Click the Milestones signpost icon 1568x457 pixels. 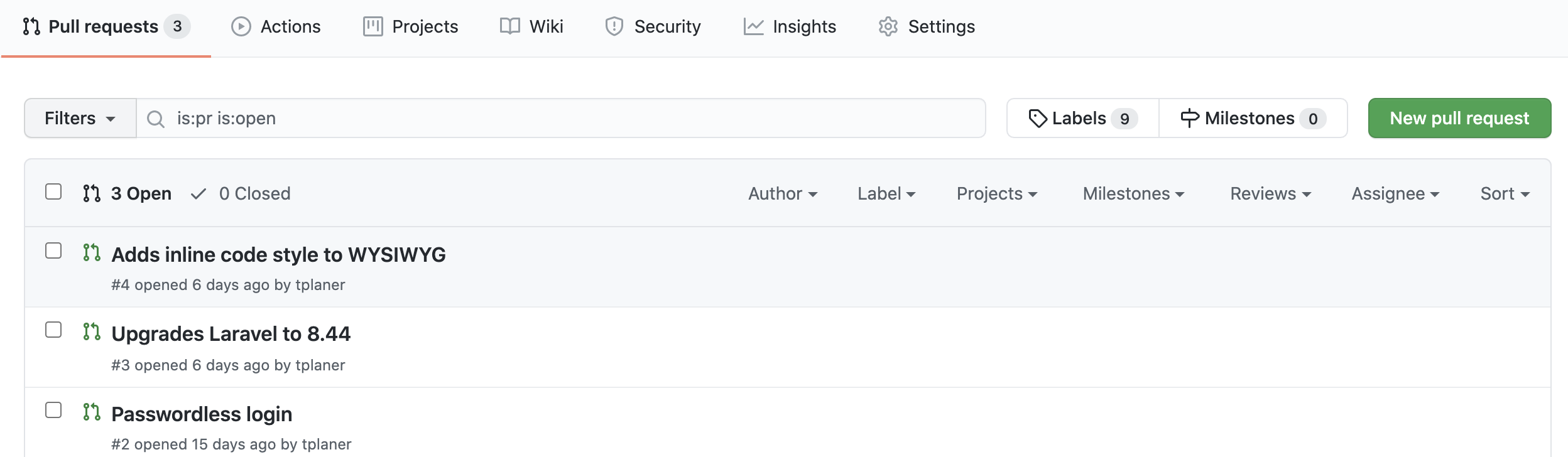click(1190, 118)
